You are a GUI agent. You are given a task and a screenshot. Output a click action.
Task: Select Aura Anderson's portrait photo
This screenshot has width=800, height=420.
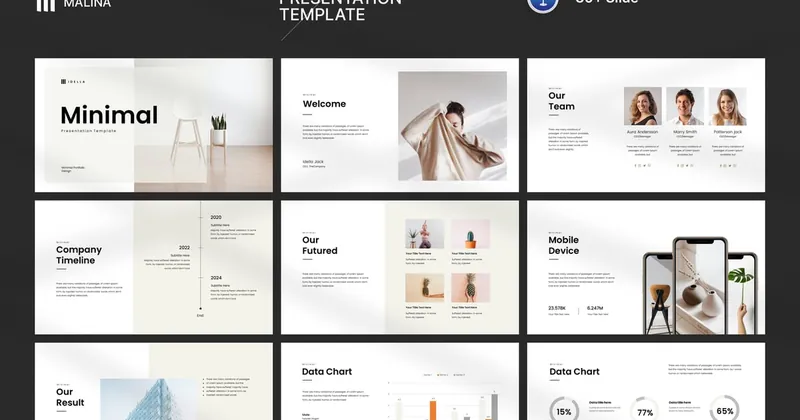pyautogui.click(x=642, y=106)
